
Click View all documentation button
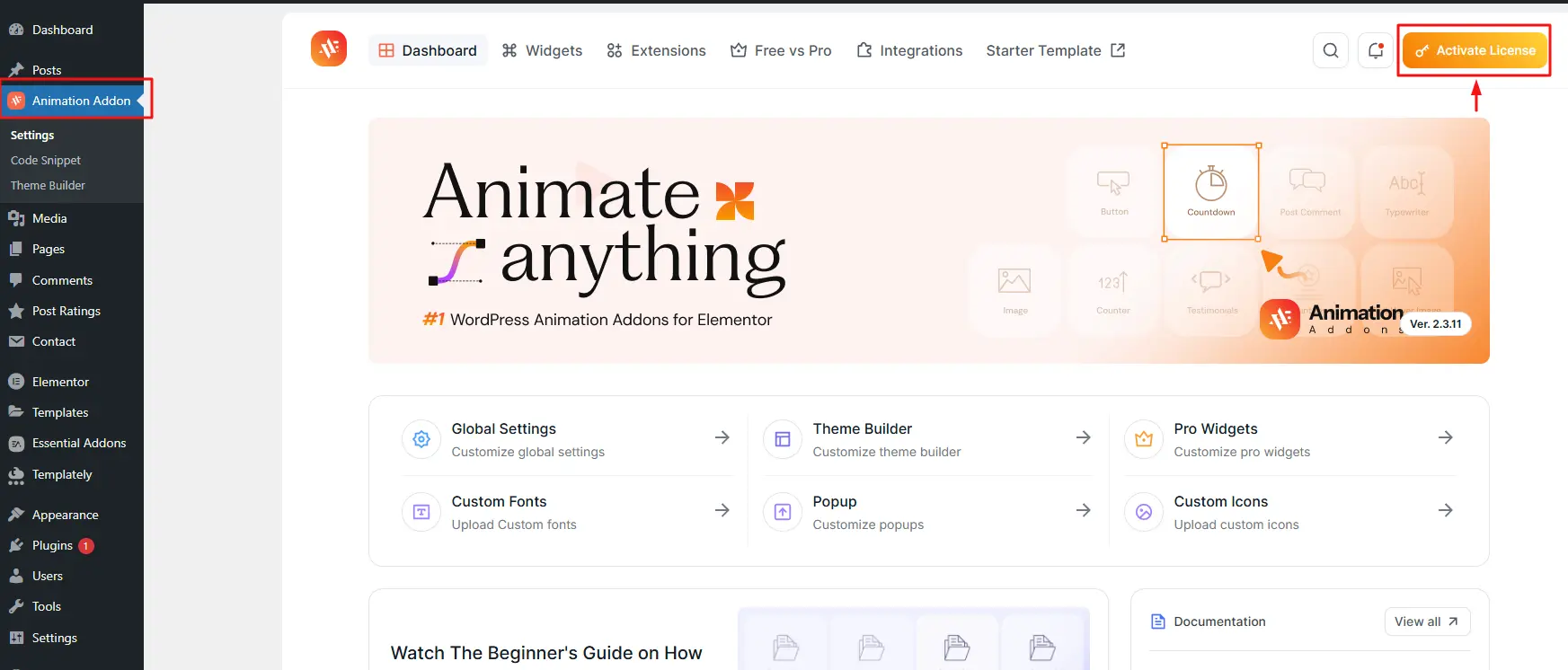pos(1427,622)
